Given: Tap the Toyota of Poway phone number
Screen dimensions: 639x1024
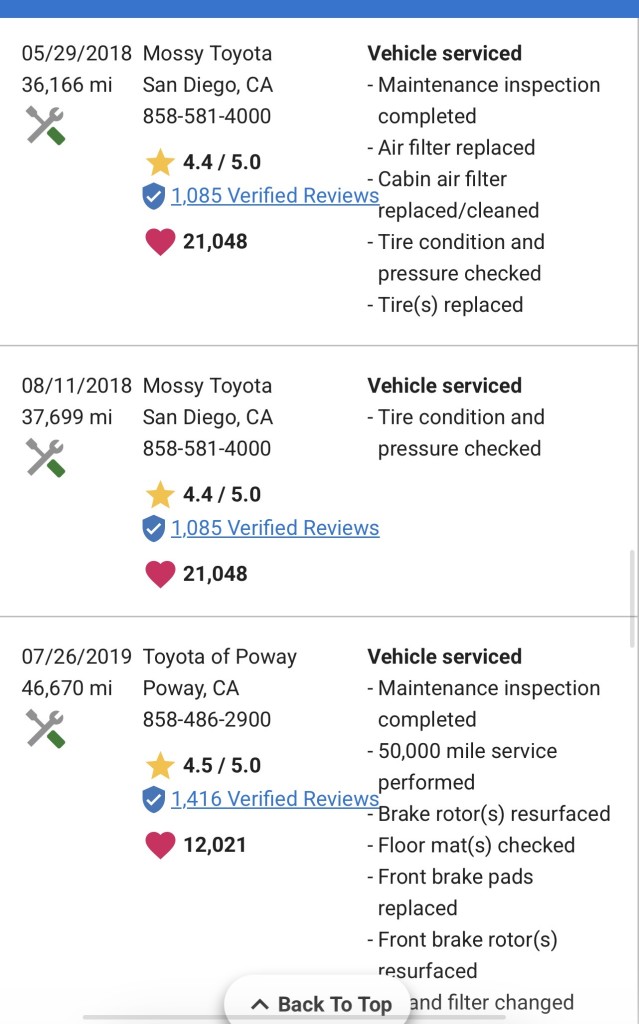Looking at the screenshot, I should pos(207,720).
